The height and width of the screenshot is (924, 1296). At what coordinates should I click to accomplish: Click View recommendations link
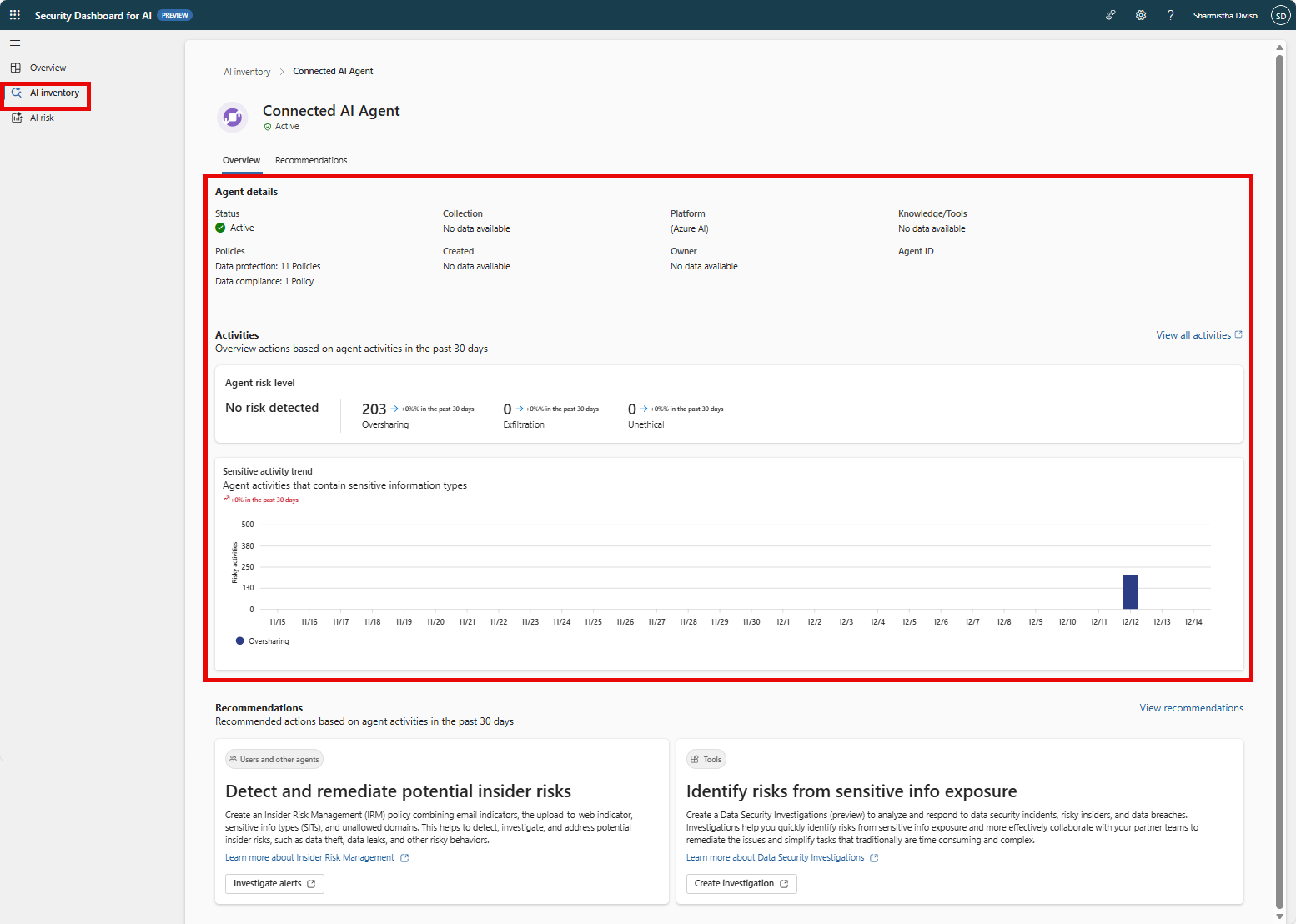coord(1191,708)
